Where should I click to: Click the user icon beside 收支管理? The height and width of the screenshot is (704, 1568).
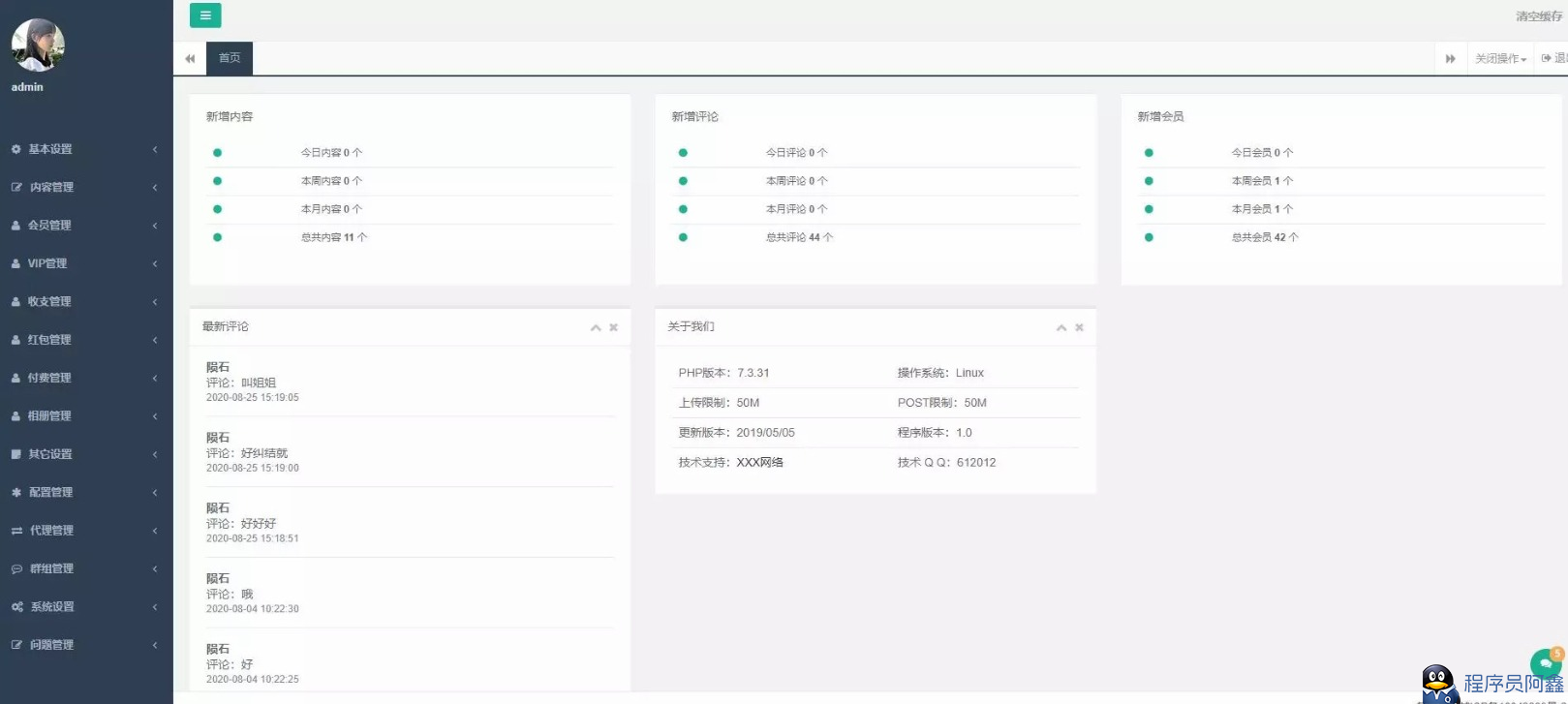click(x=16, y=302)
